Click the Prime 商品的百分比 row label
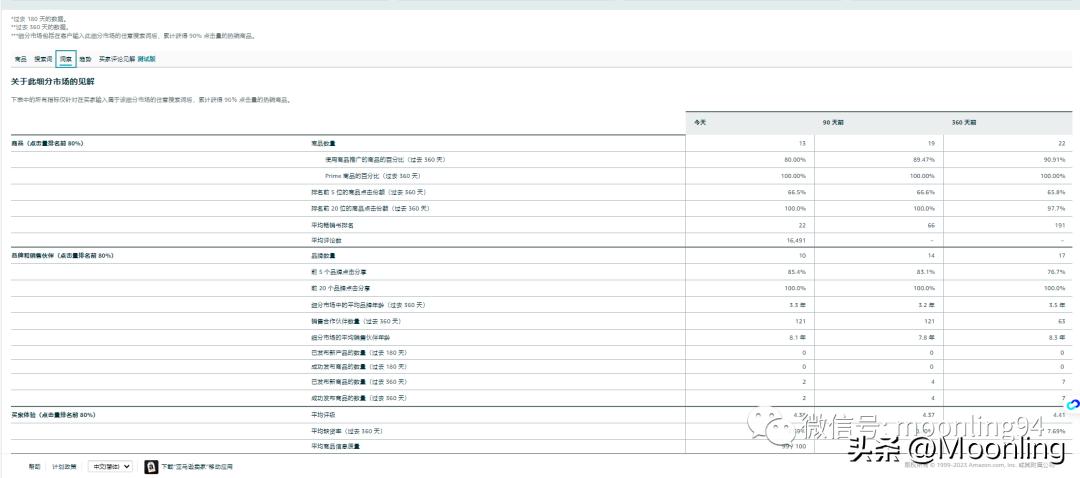This screenshot has height=478, width=1080. tap(373, 176)
